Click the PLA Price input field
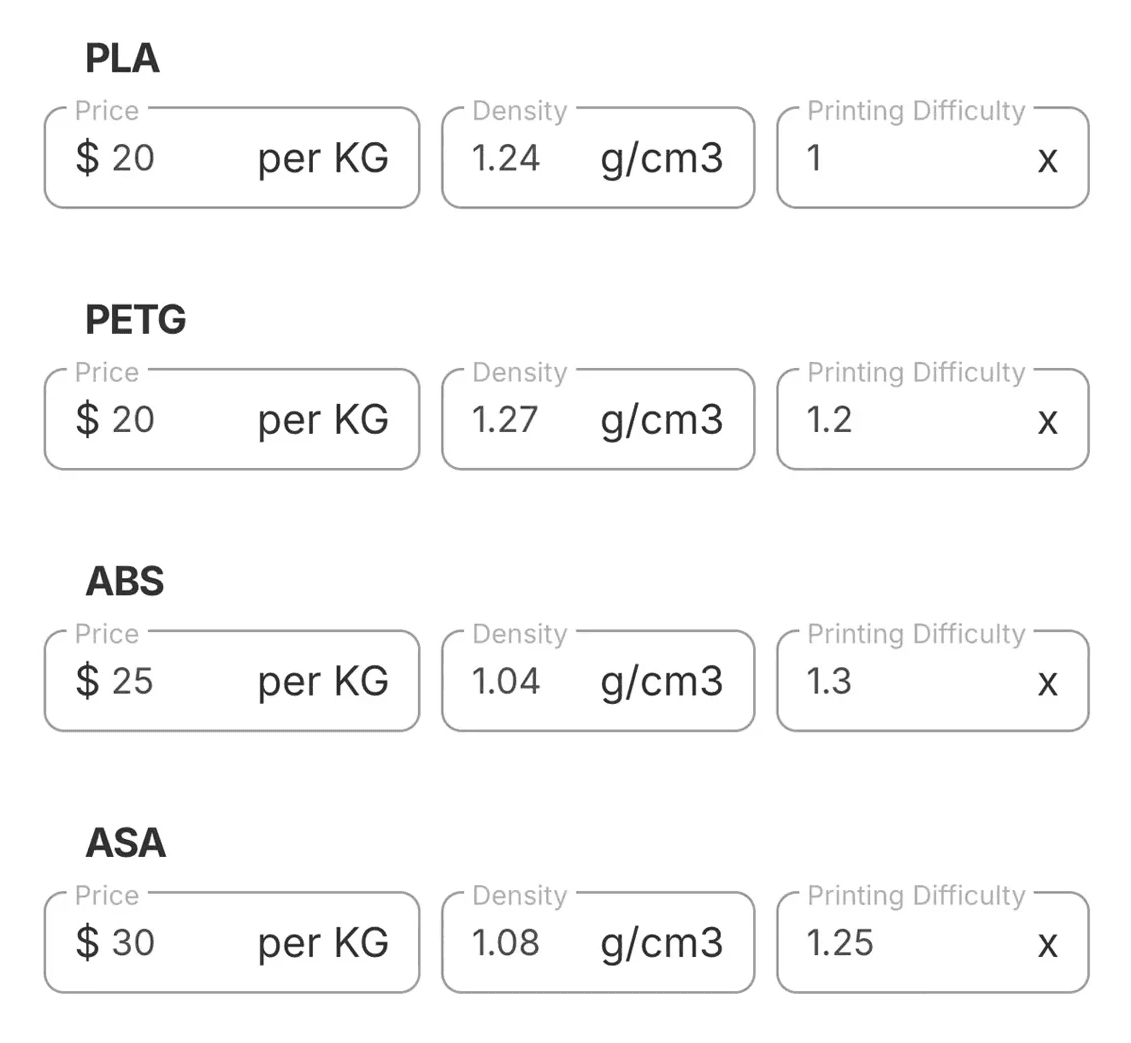1131x1043 pixels. coord(170,159)
